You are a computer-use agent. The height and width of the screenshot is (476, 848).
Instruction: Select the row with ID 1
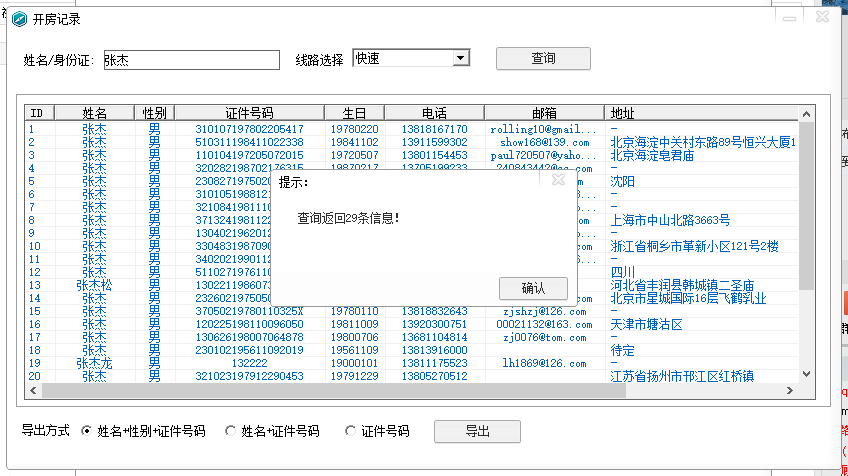click(412, 129)
